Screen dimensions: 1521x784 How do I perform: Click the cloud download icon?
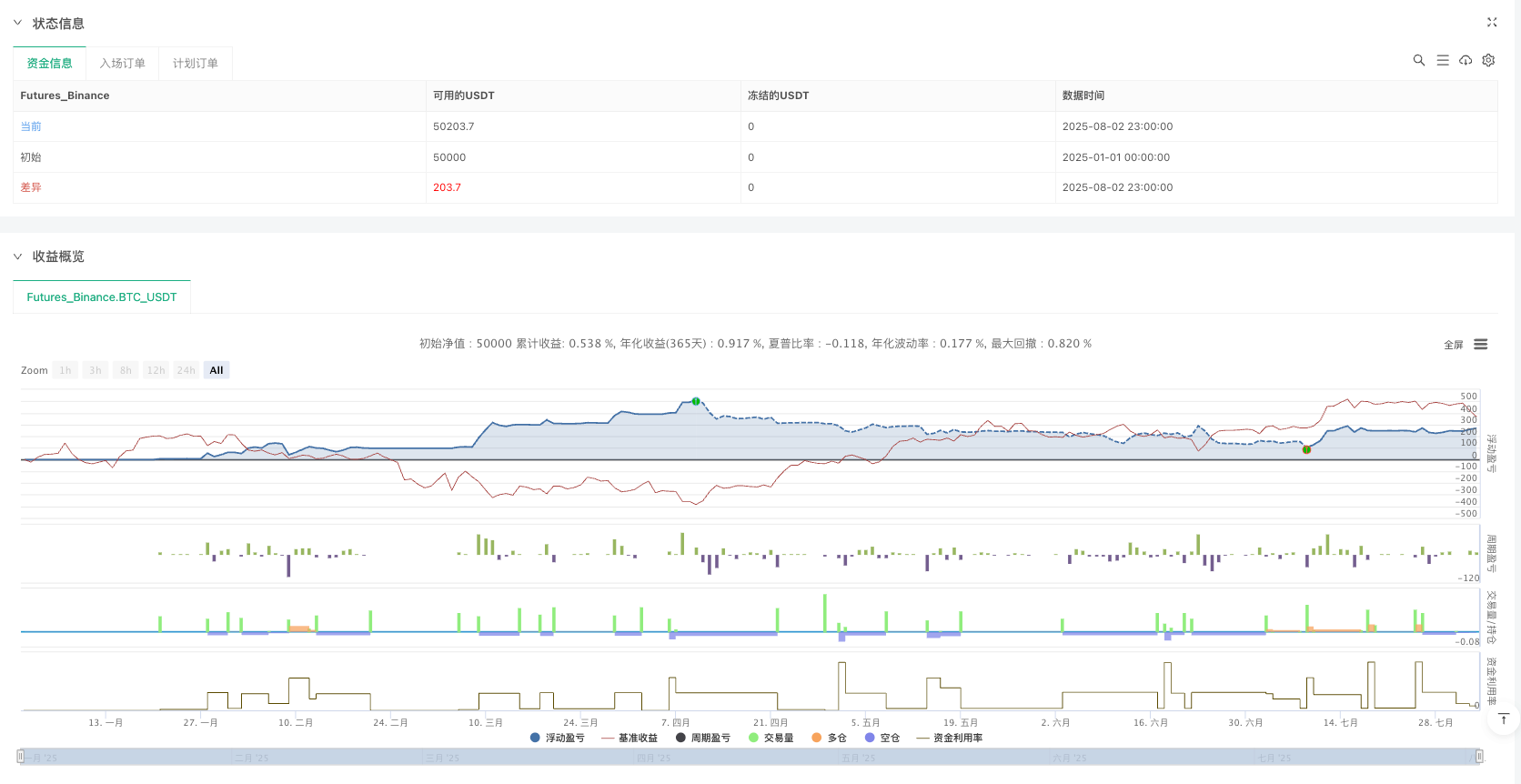tap(1466, 60)
